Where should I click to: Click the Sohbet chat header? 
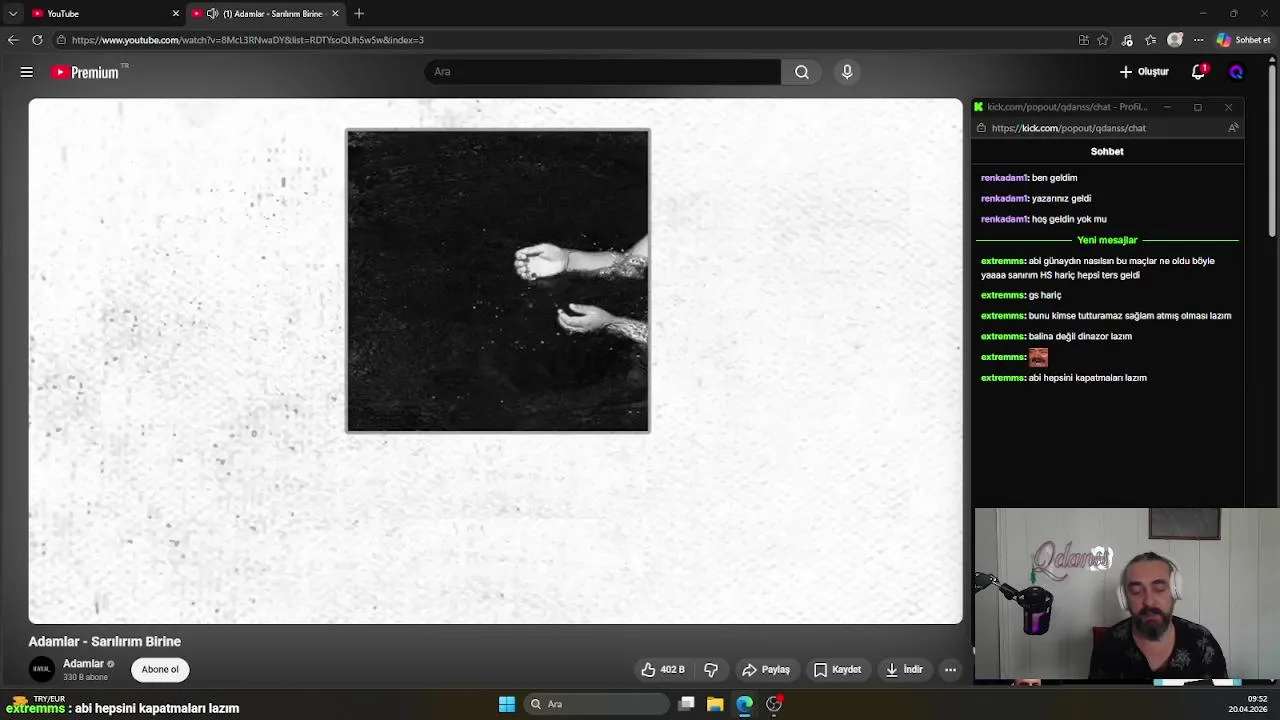coord(1107,151)
